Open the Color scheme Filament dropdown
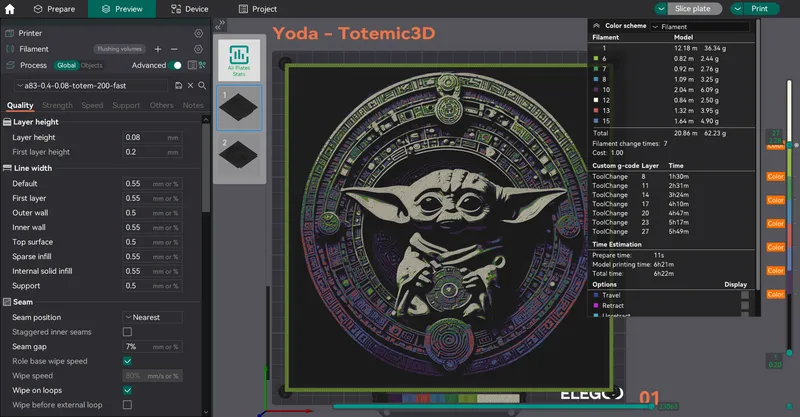 click(700, 27)
